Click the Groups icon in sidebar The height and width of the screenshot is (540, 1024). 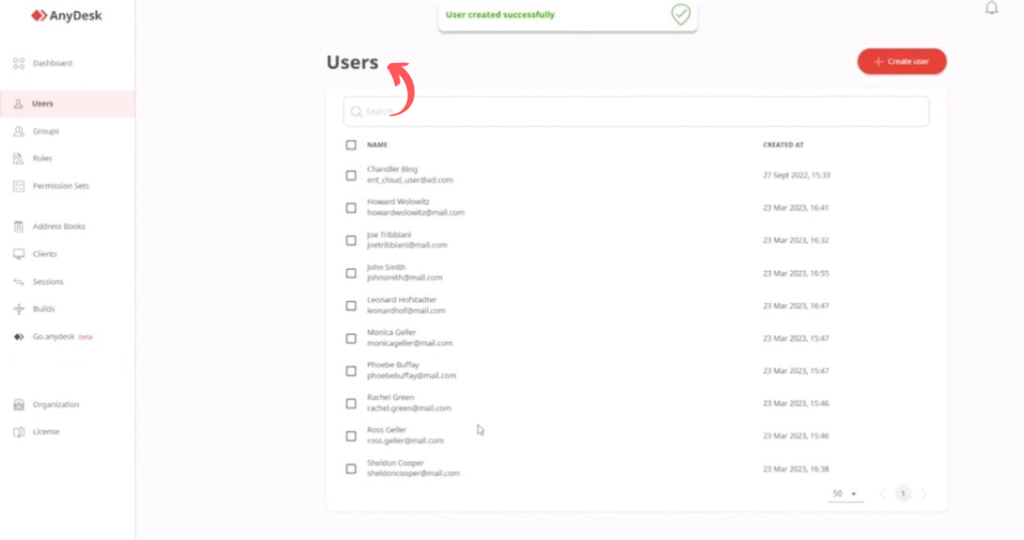pos(19,131)
